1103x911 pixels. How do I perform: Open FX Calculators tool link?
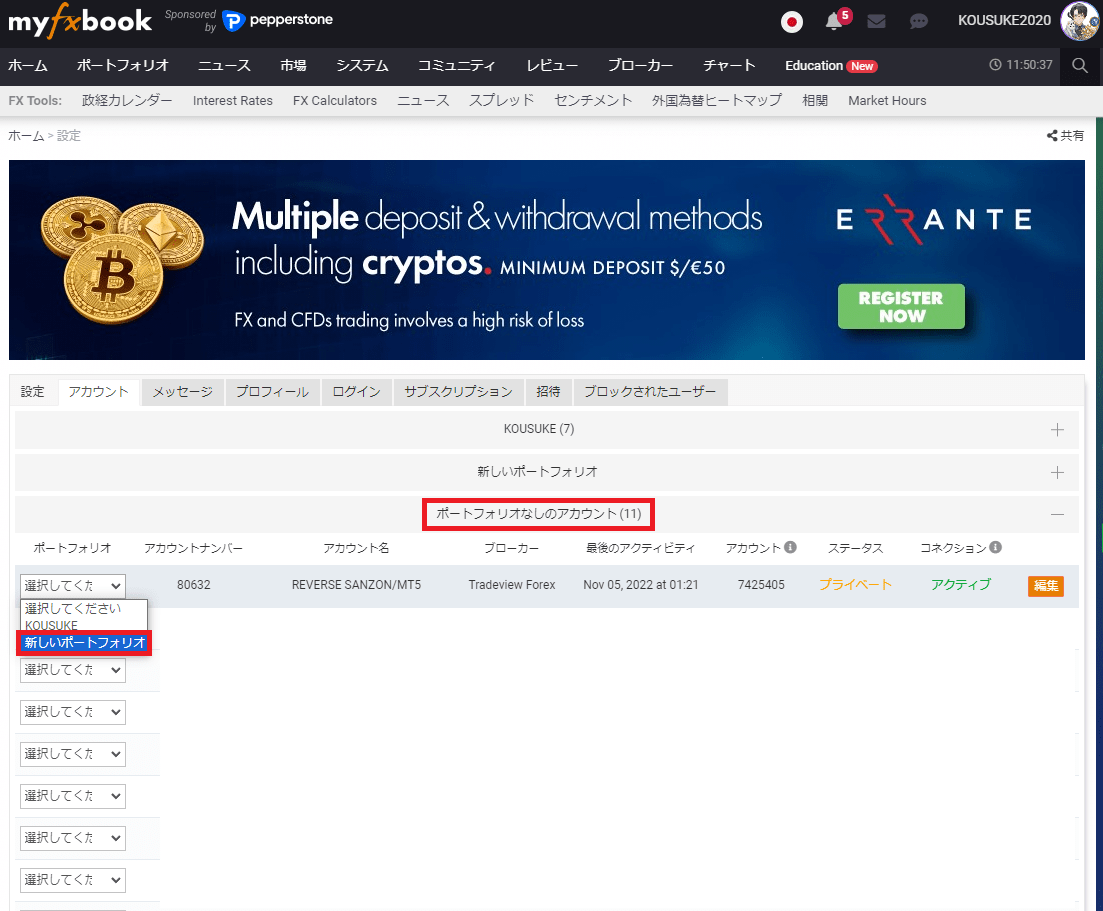tap(335, 101)
